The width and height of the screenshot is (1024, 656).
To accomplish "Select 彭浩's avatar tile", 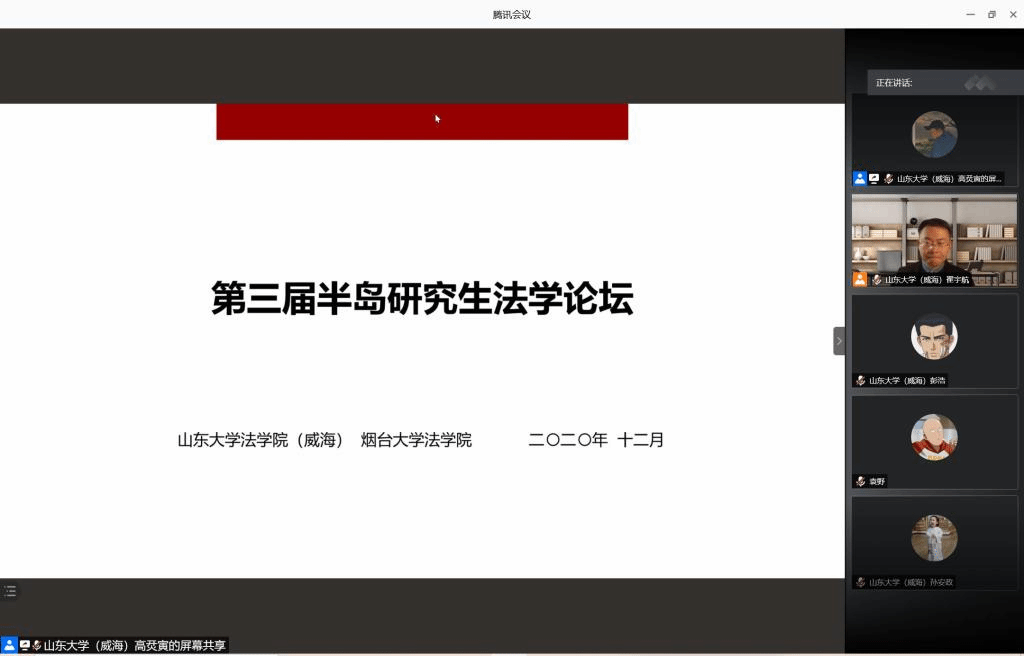I will click(x=934, y=337).
